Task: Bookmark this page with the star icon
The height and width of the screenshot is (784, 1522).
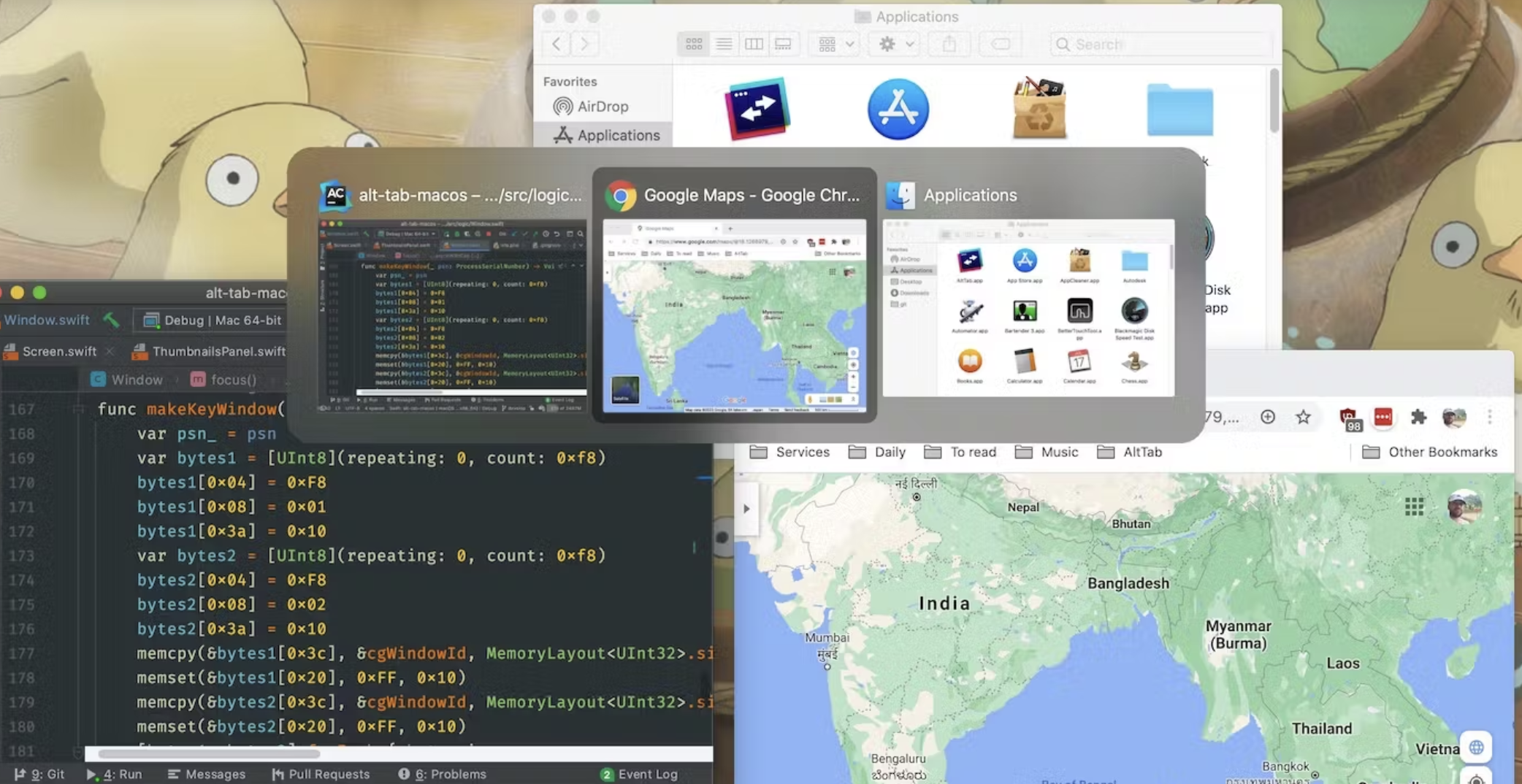Action: (1303, 417)
